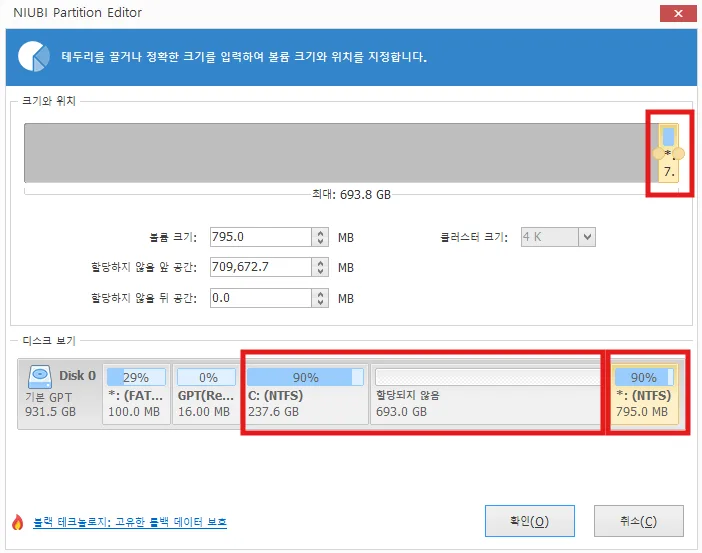Click the 크기와 위치 section heading
702x553 pixels.
point(49,101)
